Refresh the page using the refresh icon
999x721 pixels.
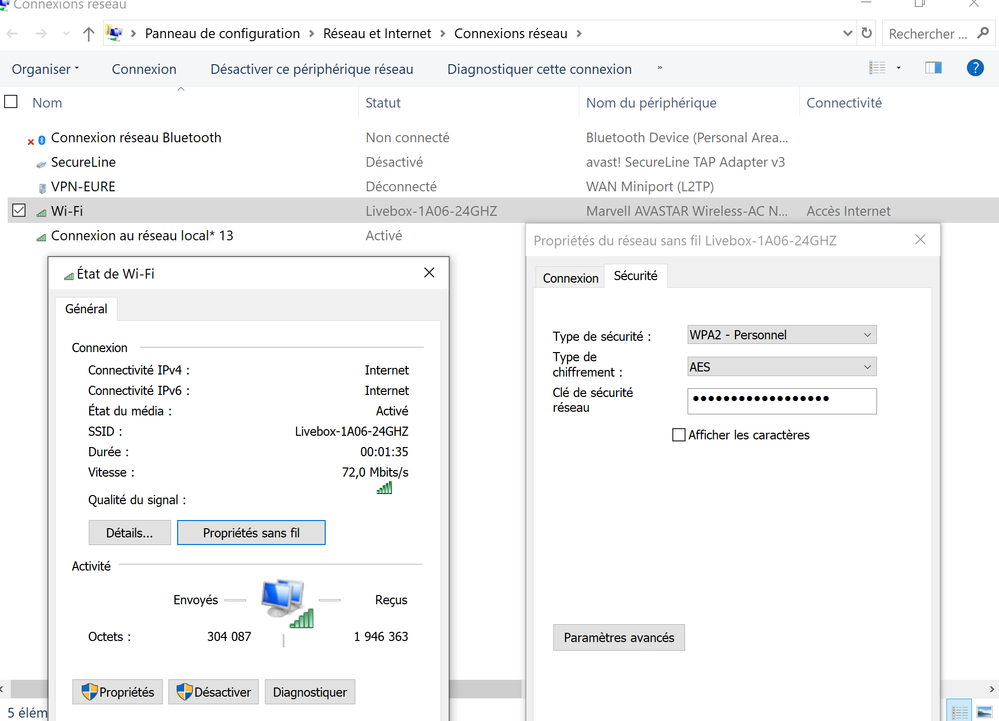866,33
